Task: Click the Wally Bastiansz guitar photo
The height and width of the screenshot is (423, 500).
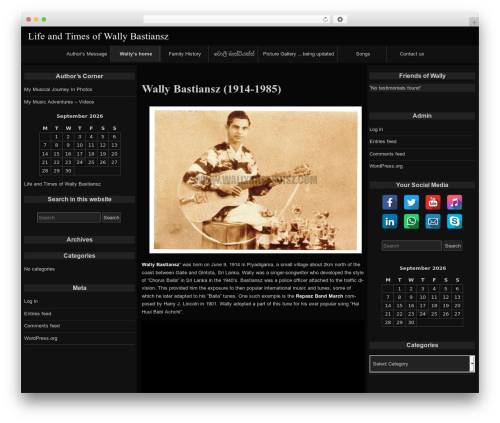Action: click(255, 180)
